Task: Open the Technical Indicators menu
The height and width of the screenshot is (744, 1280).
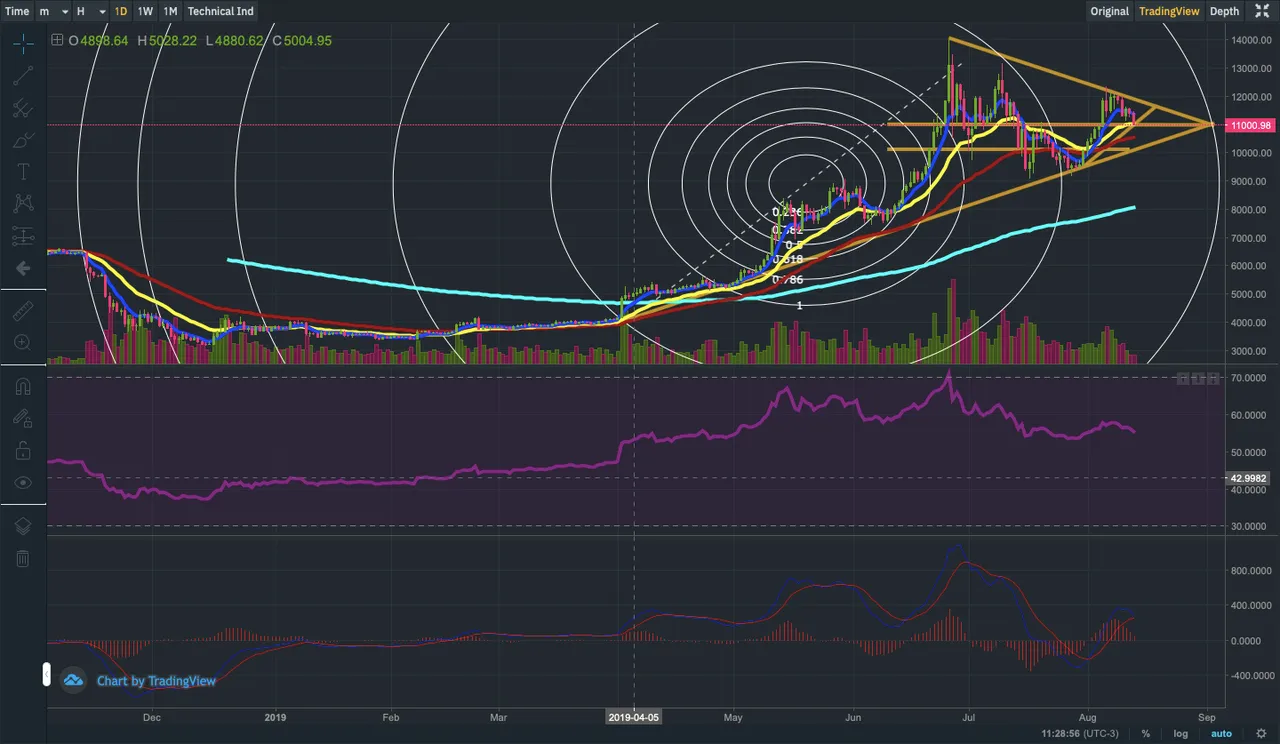Action: (x=221, y=11)
